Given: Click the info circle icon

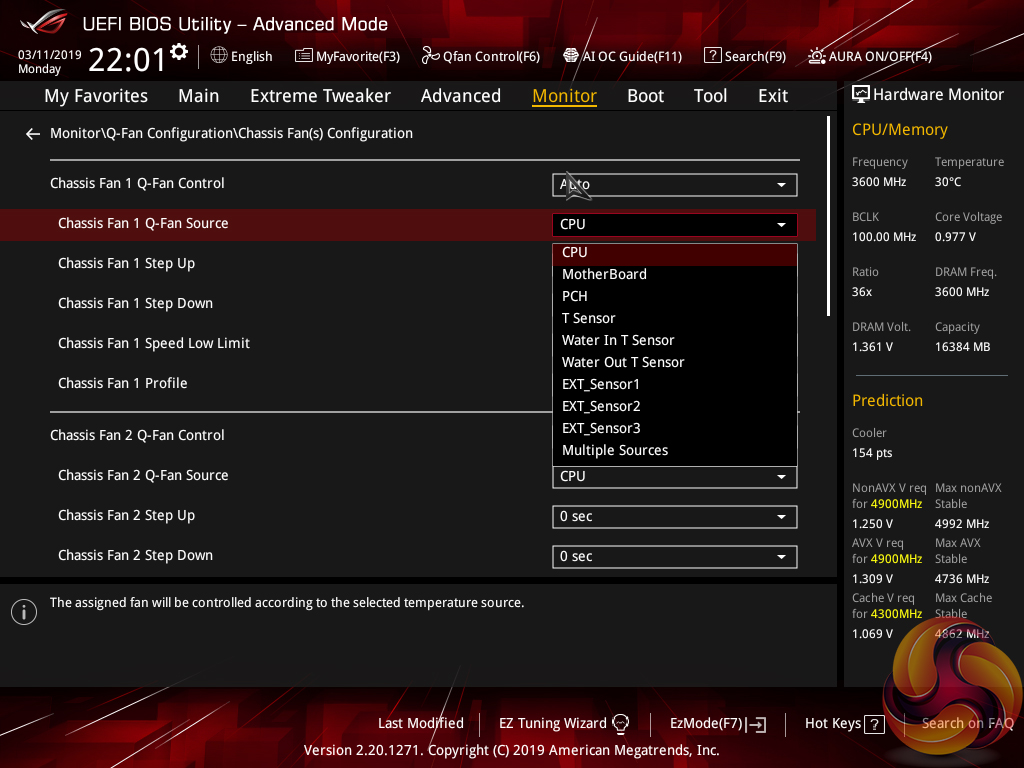Looking at the screenshot, I should click(24, 612).
